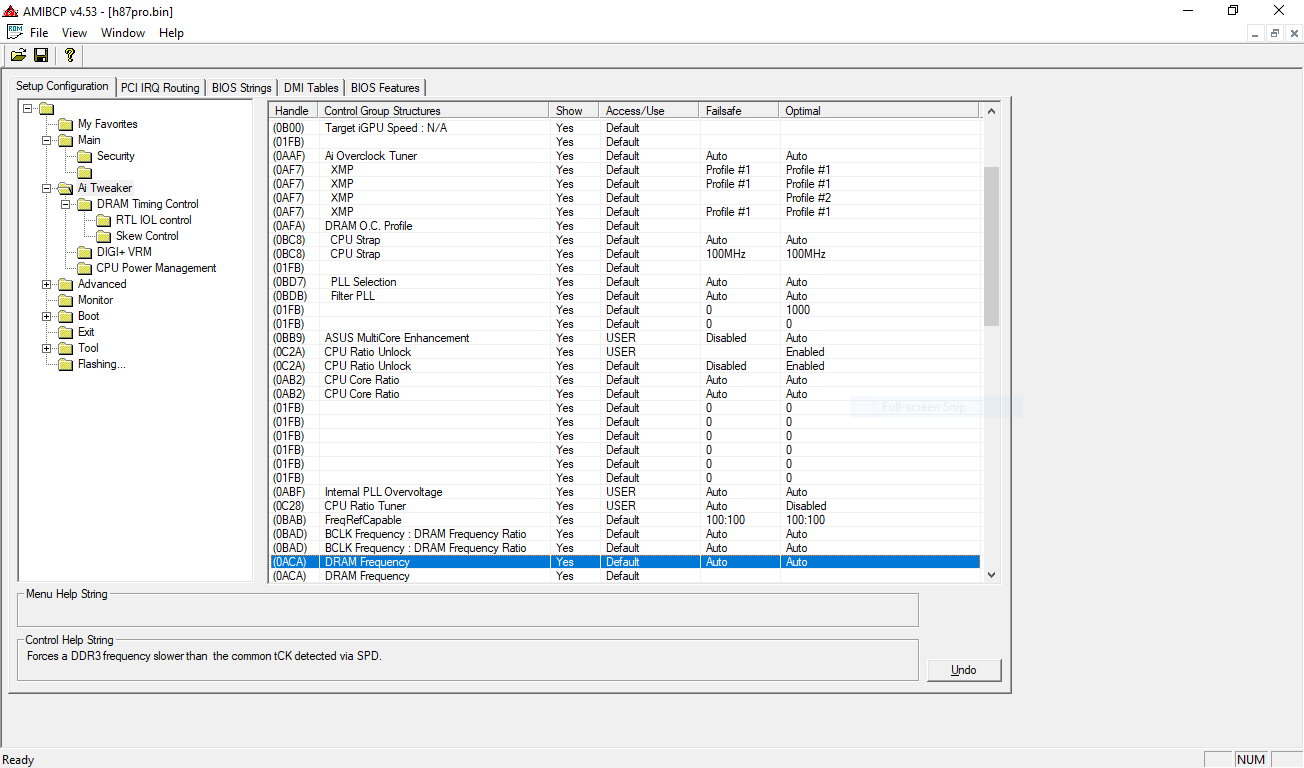Switch to BIOS Strings tab
The width and height of the screenshot is (1304, 768).
pyautogui.click(x=241, y=88)
